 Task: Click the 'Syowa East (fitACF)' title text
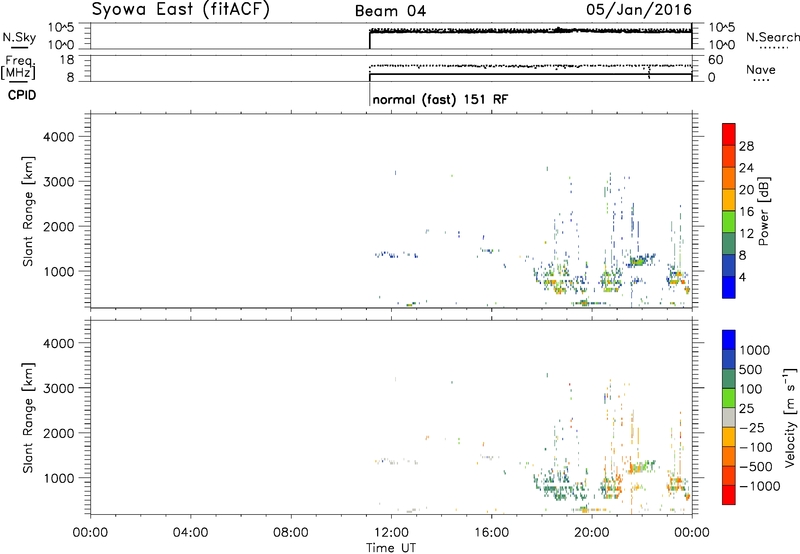click(x=180, y=10)
